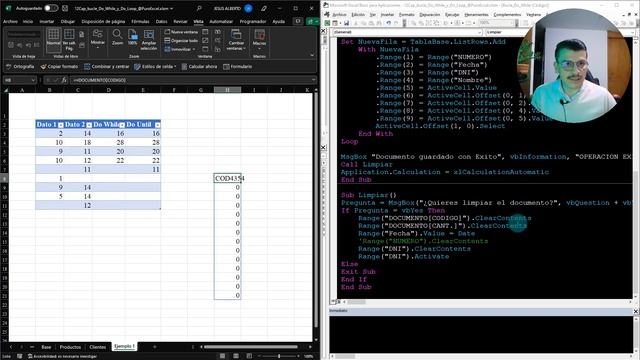The image size is (640, 360).
Task: Open Cambiar ventanas dropdown
Action: pyautogui.click(x=236, y=40)
